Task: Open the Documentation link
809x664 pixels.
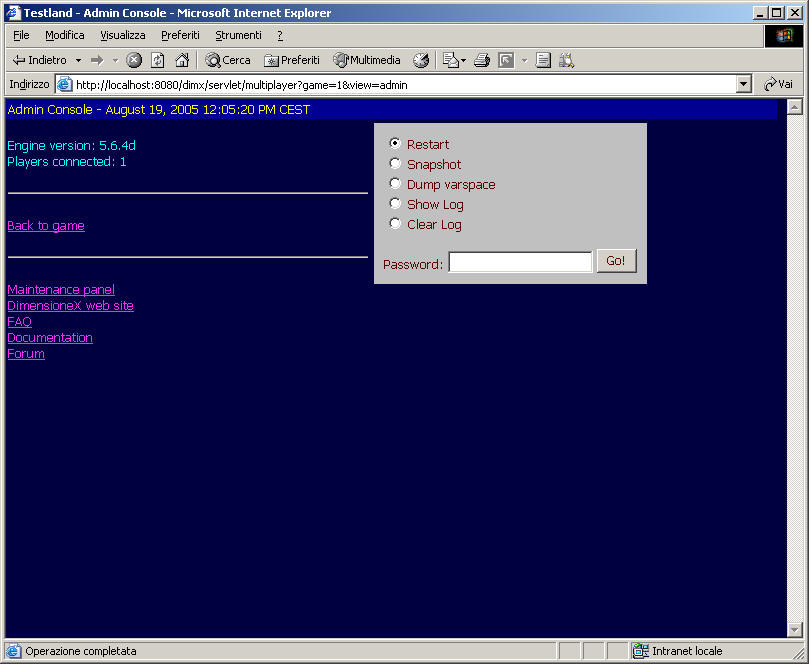Action: pyautogui.click(x=50, y=337)
